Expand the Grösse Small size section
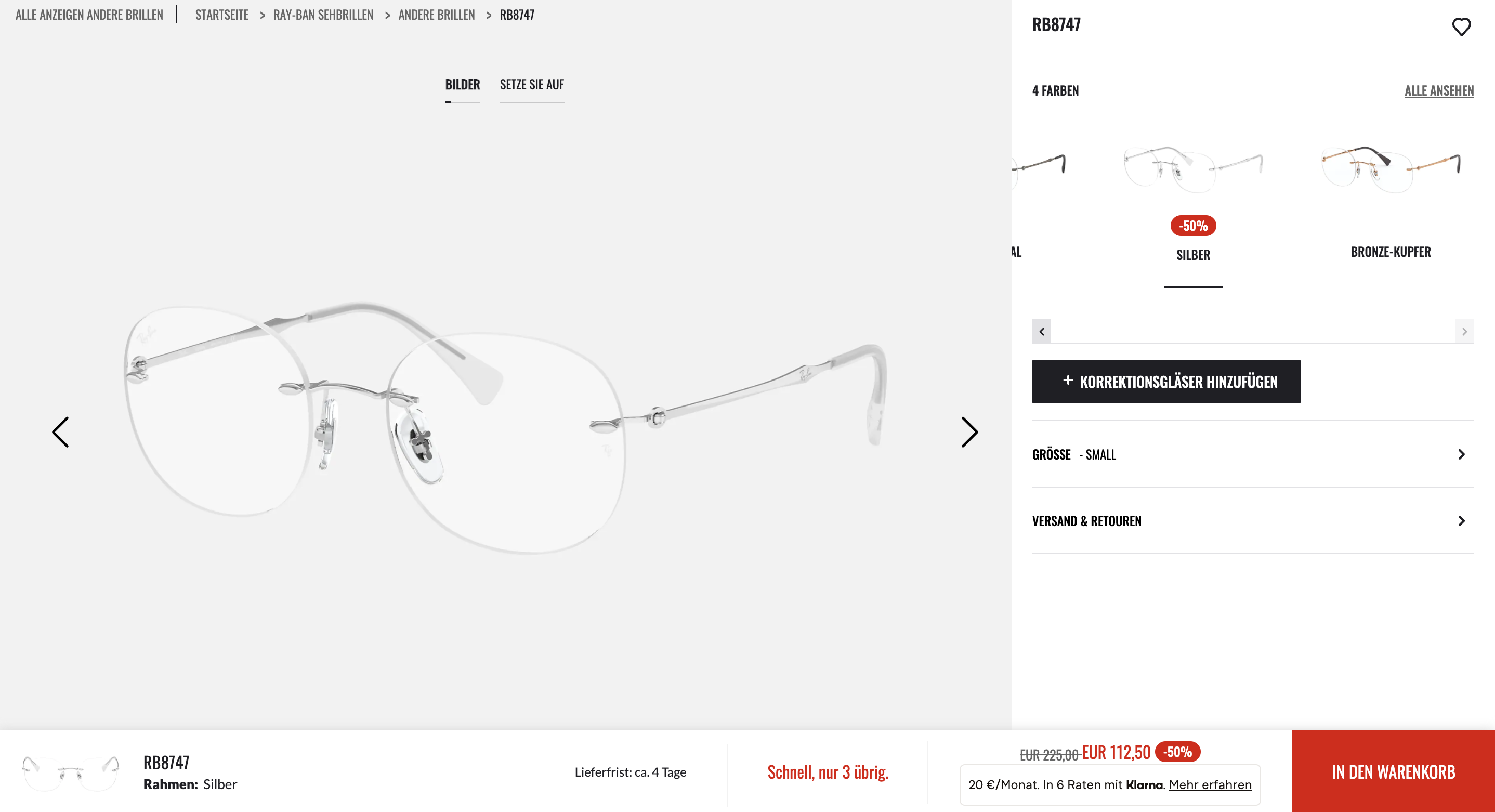Viewport: 1495px width, 812px height. [1252, 454]
